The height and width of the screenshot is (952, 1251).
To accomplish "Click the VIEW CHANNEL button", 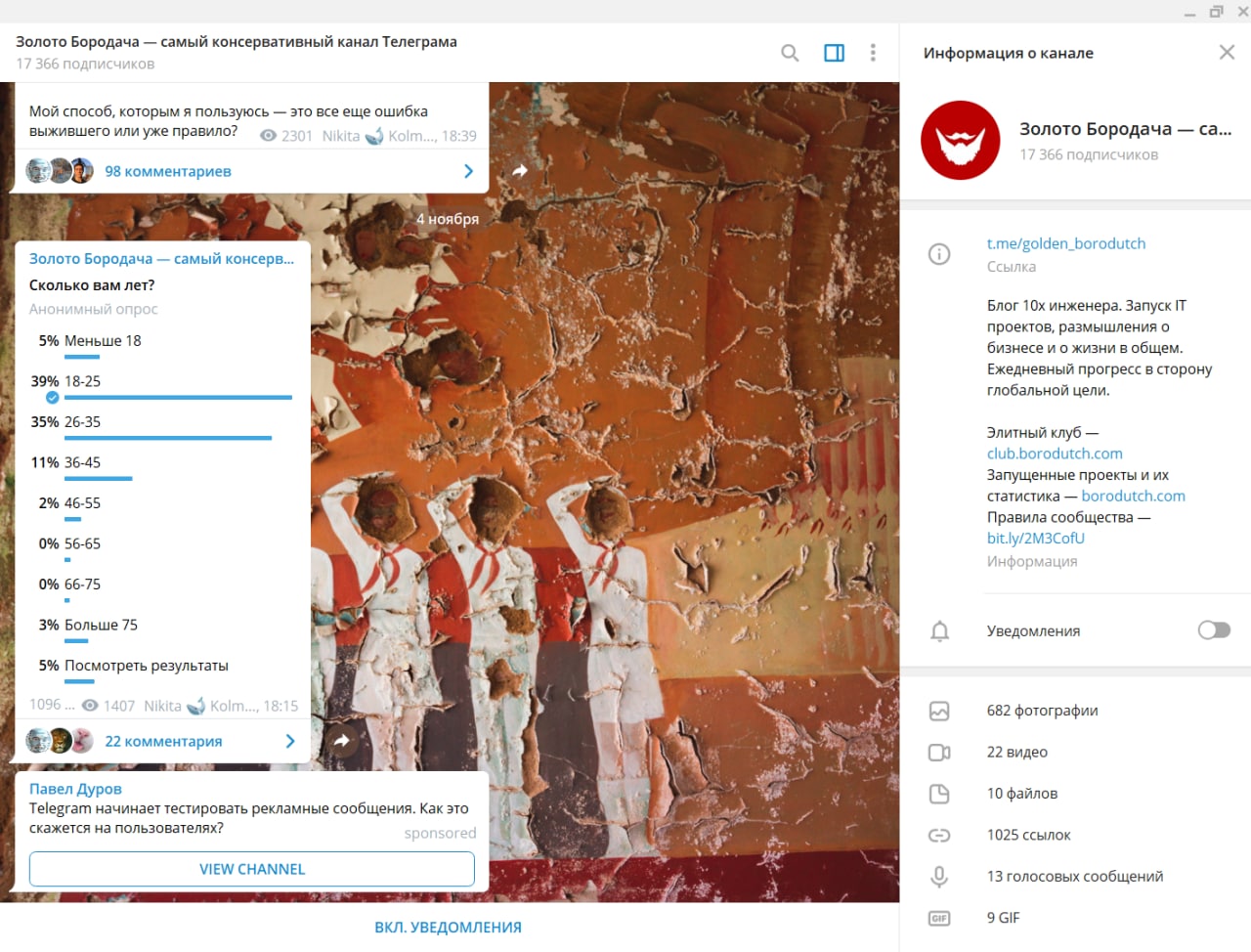I will pos(252,869).
